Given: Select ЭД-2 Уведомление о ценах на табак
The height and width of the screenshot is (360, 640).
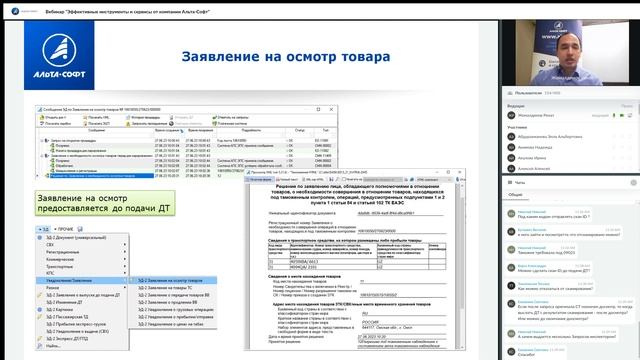Looking at the screenshot, I should (x=173, y=324).
